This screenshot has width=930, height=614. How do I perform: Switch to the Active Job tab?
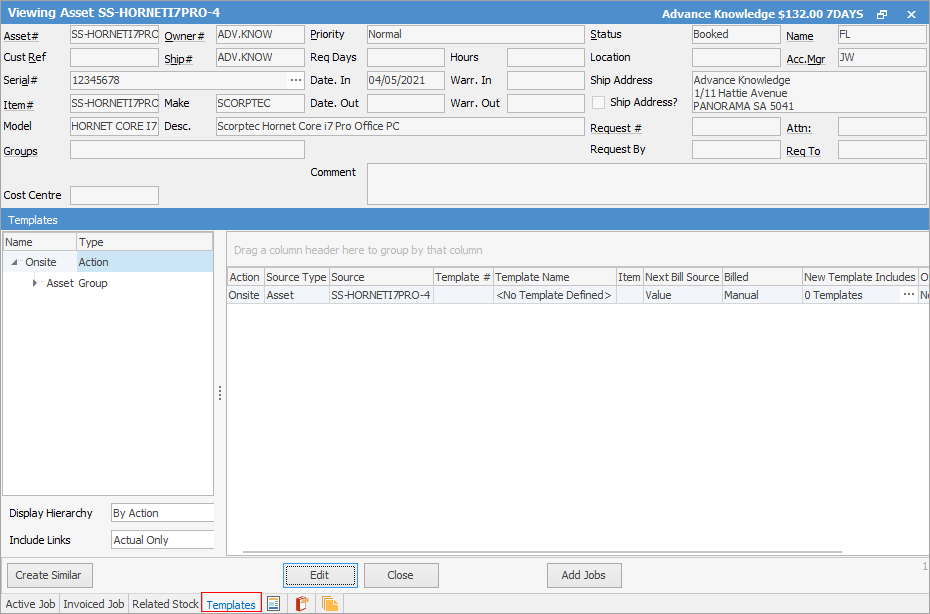(30, 604)
